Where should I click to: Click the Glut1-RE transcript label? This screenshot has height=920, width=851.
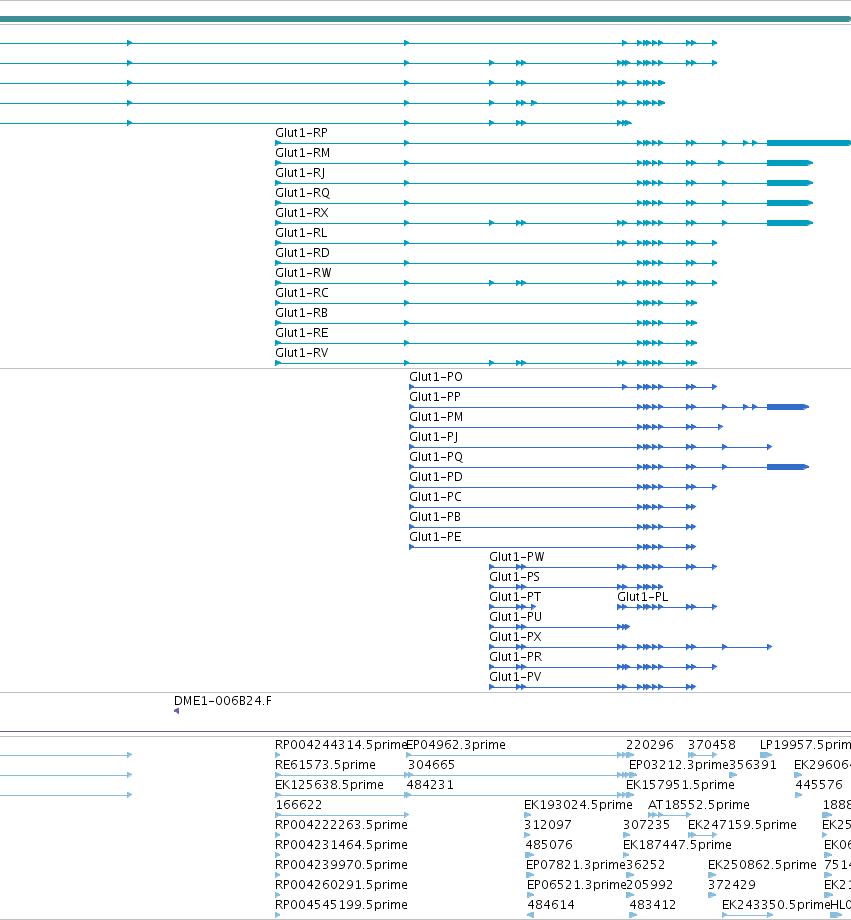pos(302,333)
